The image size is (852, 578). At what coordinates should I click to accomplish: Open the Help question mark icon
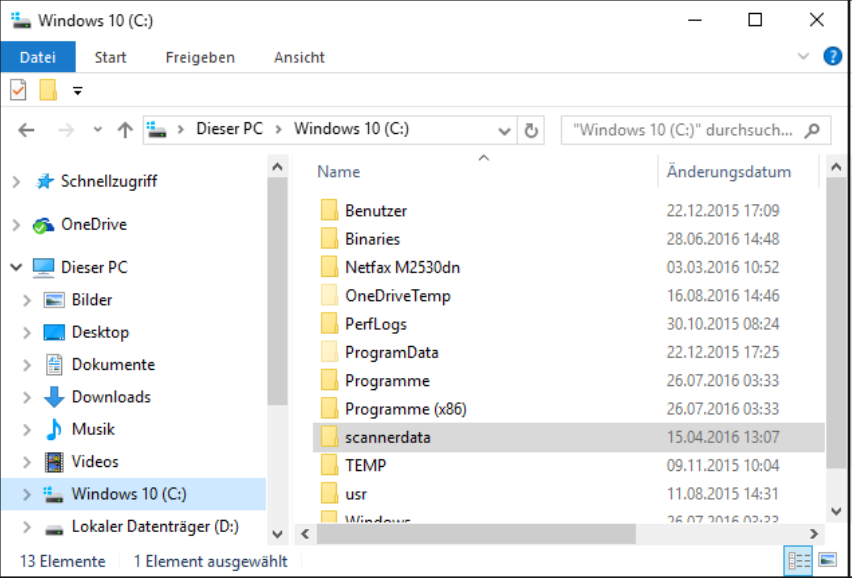(x=832, y=56)
